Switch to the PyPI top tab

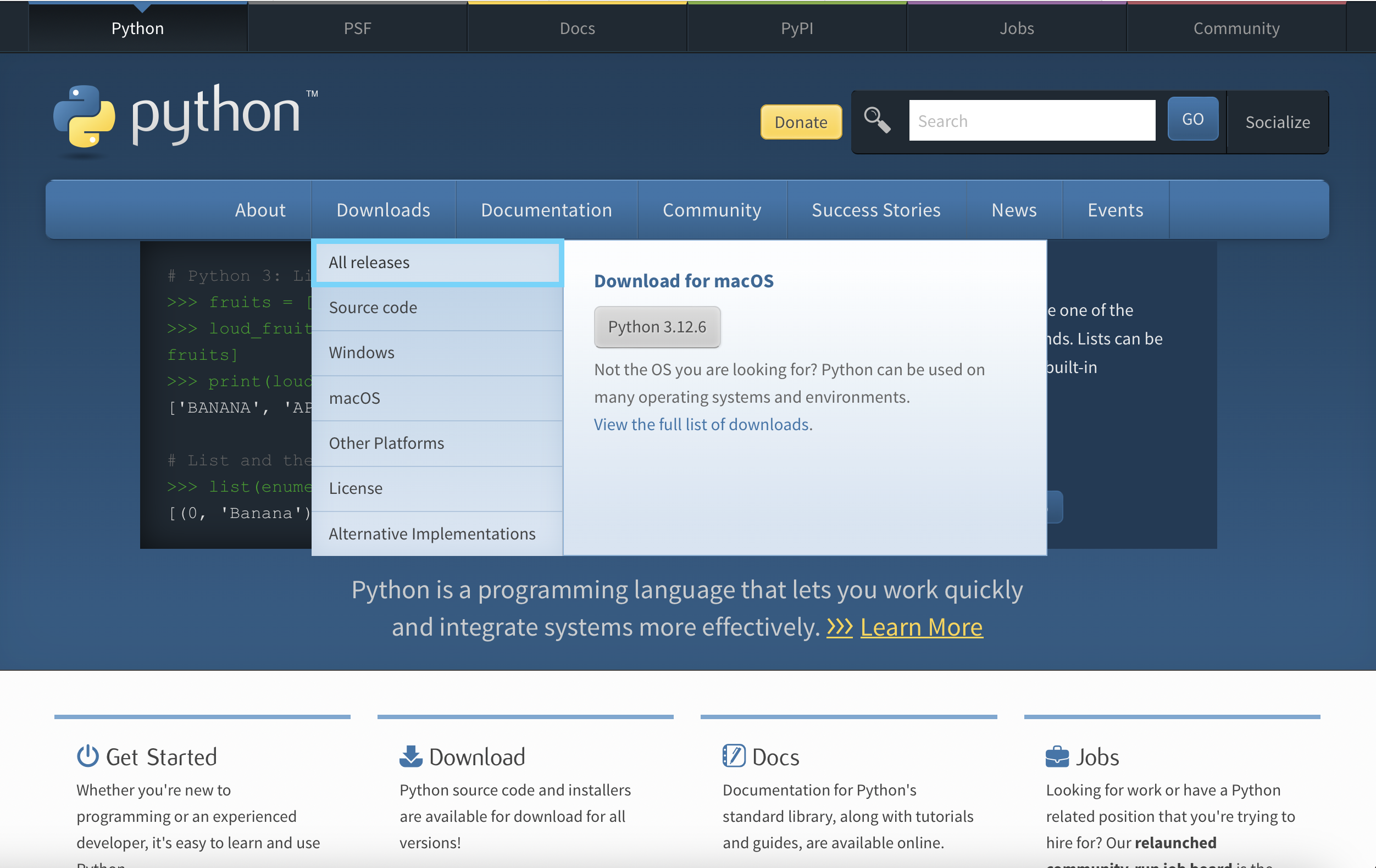pyautogui.click(x=797, y=28)
